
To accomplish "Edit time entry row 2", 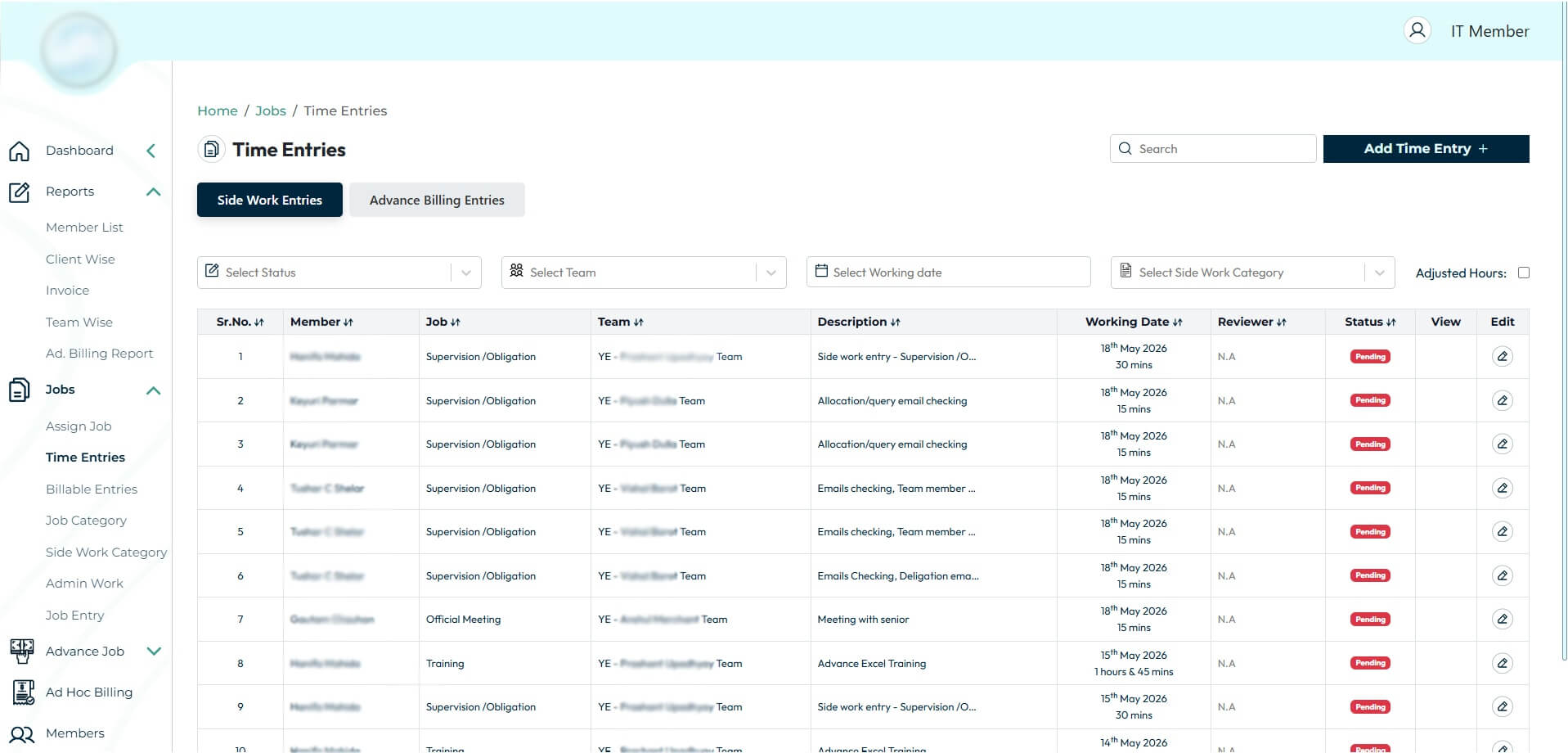I will 1502,400.
